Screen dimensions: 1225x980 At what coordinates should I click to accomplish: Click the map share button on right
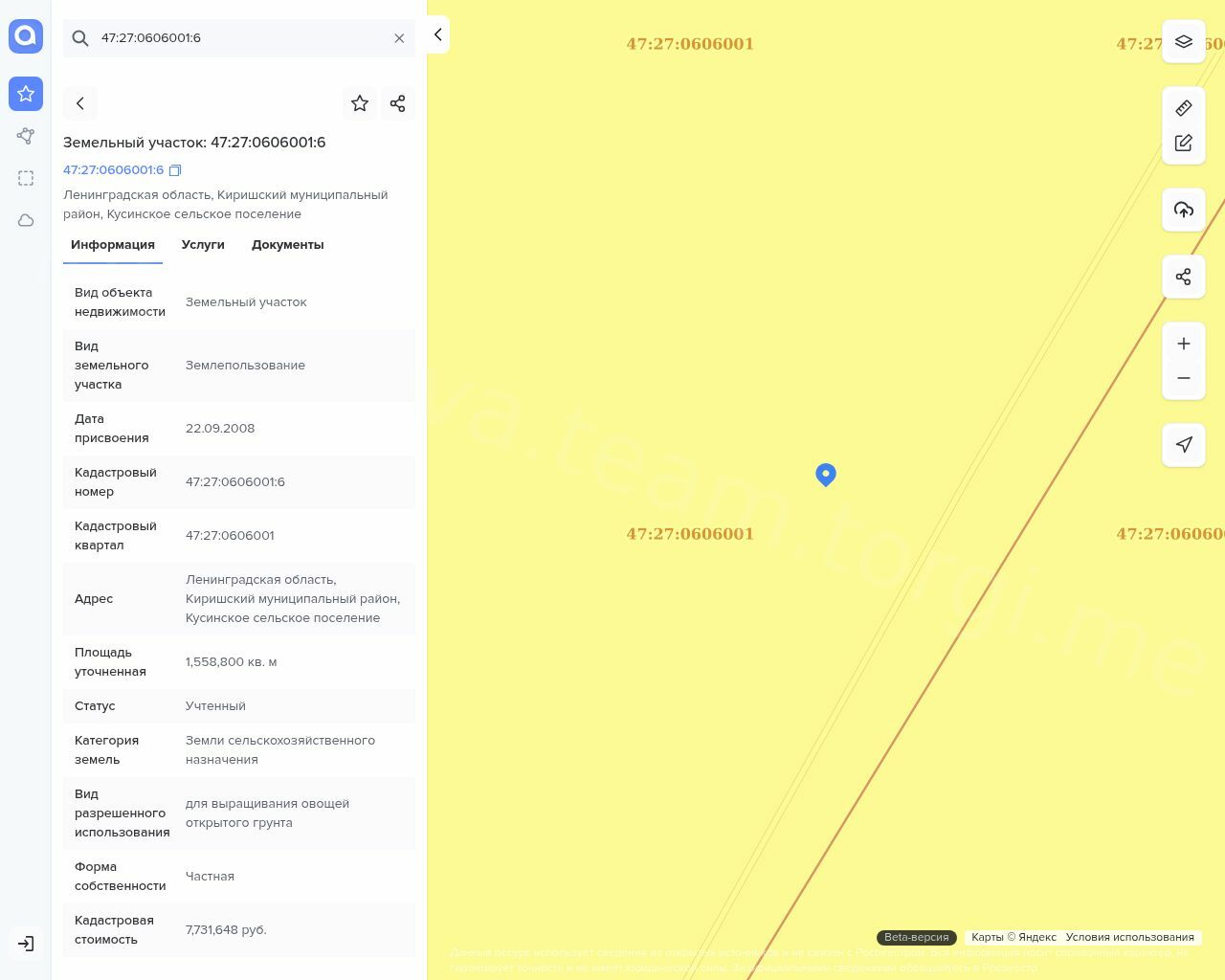[x=1184, y=277]
